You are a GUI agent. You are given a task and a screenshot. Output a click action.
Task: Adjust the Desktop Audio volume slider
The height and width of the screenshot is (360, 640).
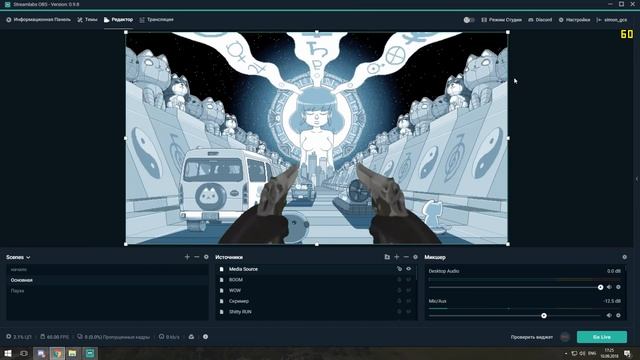pyautogui.click(x=515, y=287)
